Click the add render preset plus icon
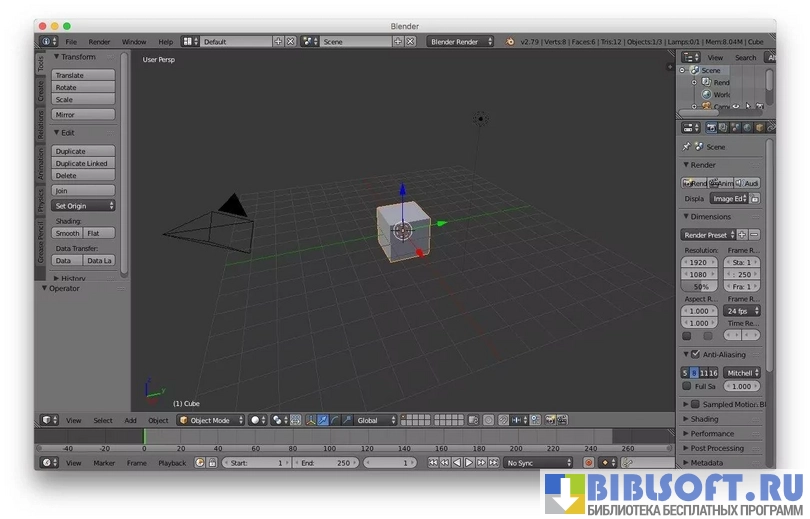 coord(742,235)
